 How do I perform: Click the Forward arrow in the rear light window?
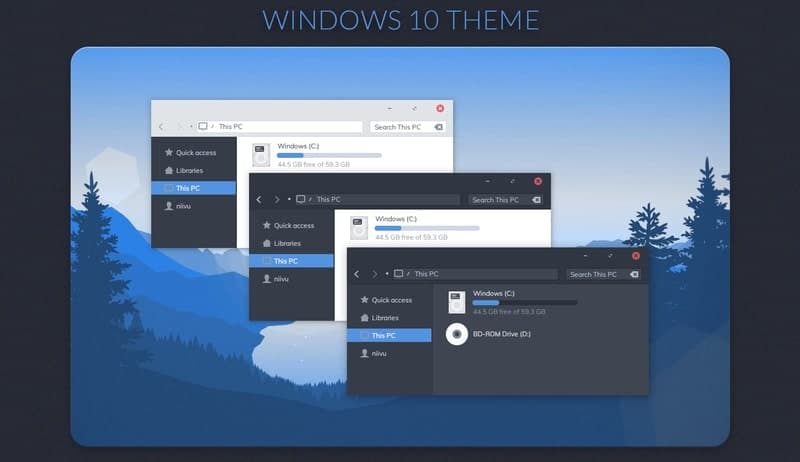[179, 126]
